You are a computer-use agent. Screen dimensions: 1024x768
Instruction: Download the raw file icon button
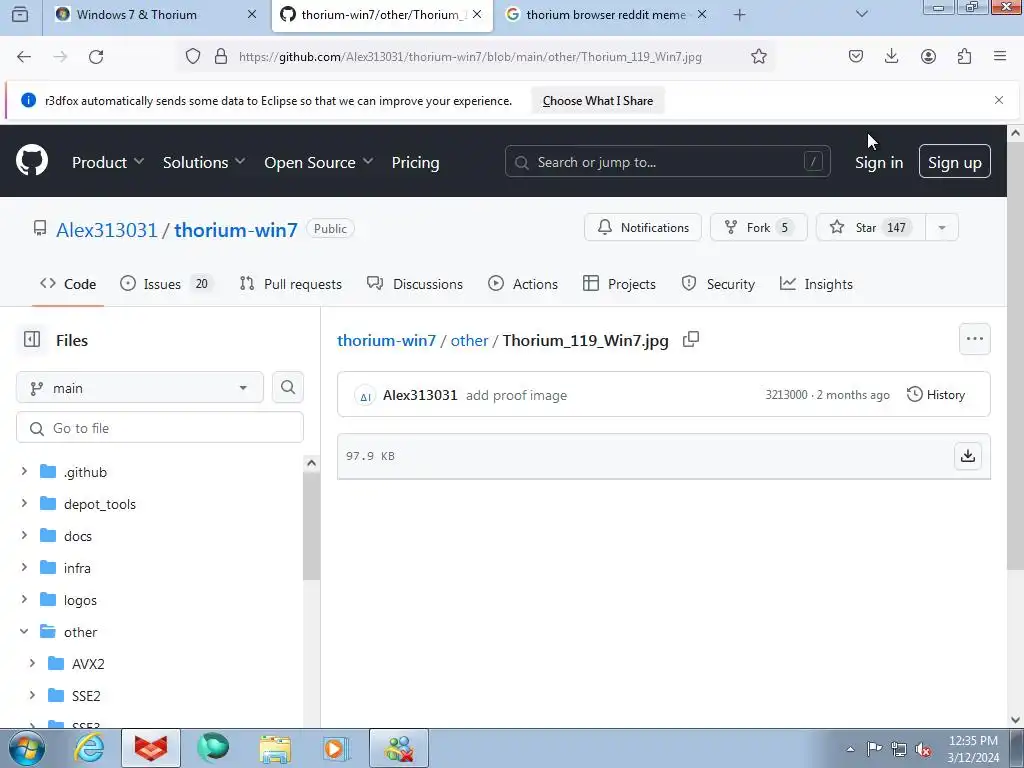(x=968, y=456)
